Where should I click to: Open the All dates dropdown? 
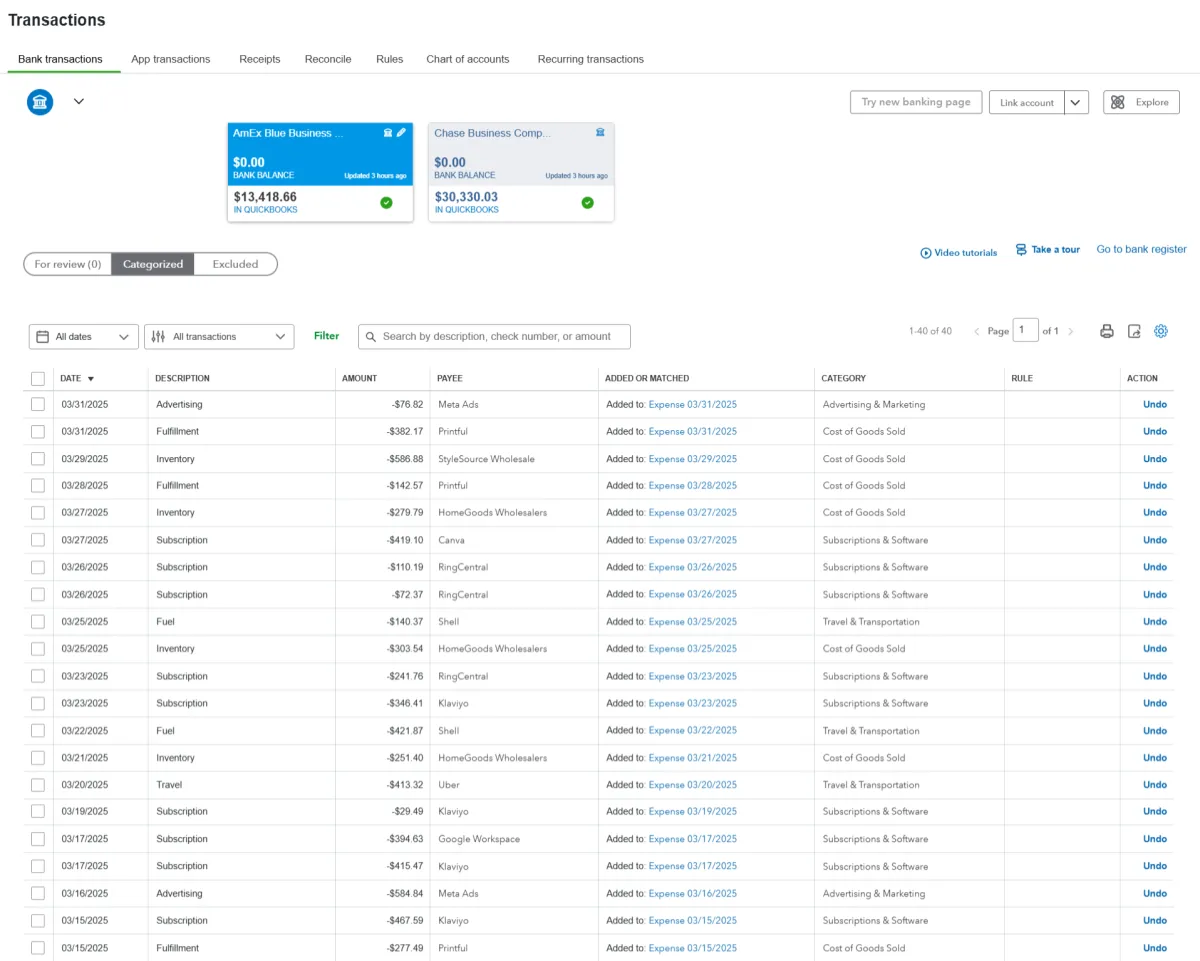(84, 337)
